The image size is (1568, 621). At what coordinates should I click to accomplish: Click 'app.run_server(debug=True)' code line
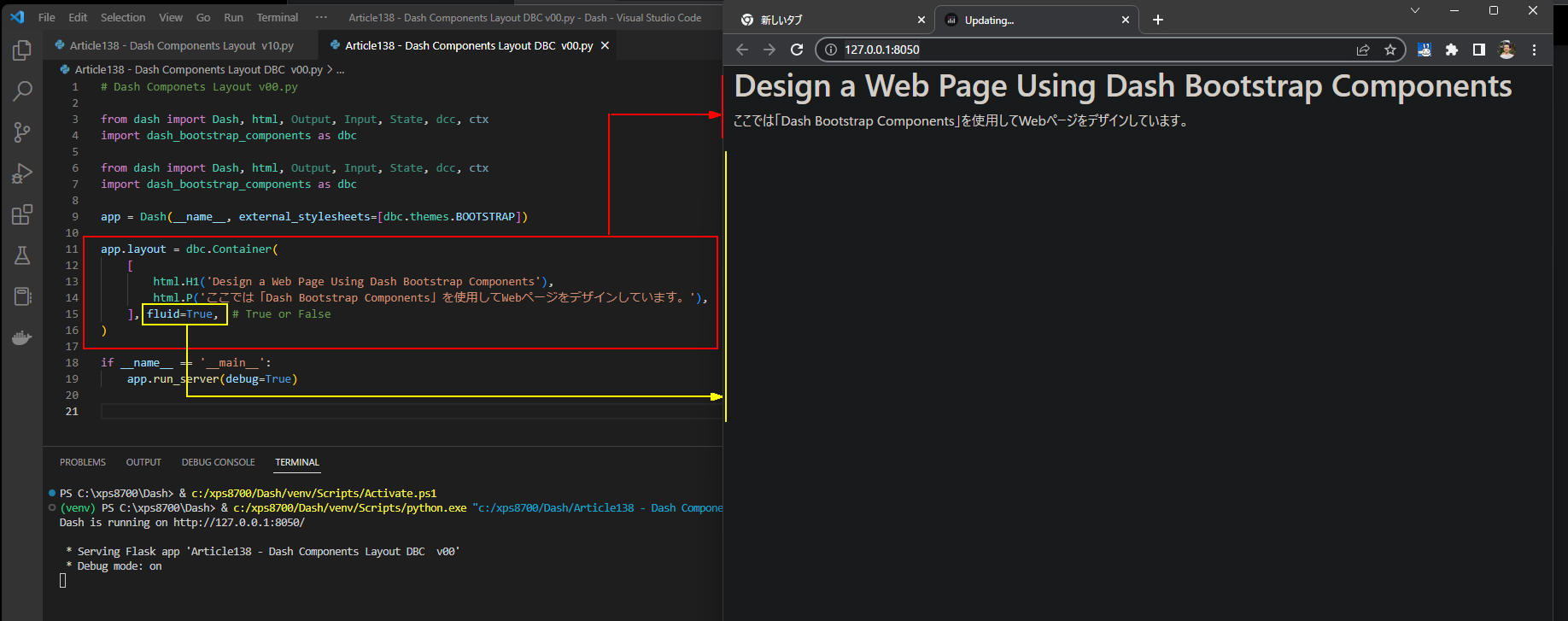click(212, 379)
